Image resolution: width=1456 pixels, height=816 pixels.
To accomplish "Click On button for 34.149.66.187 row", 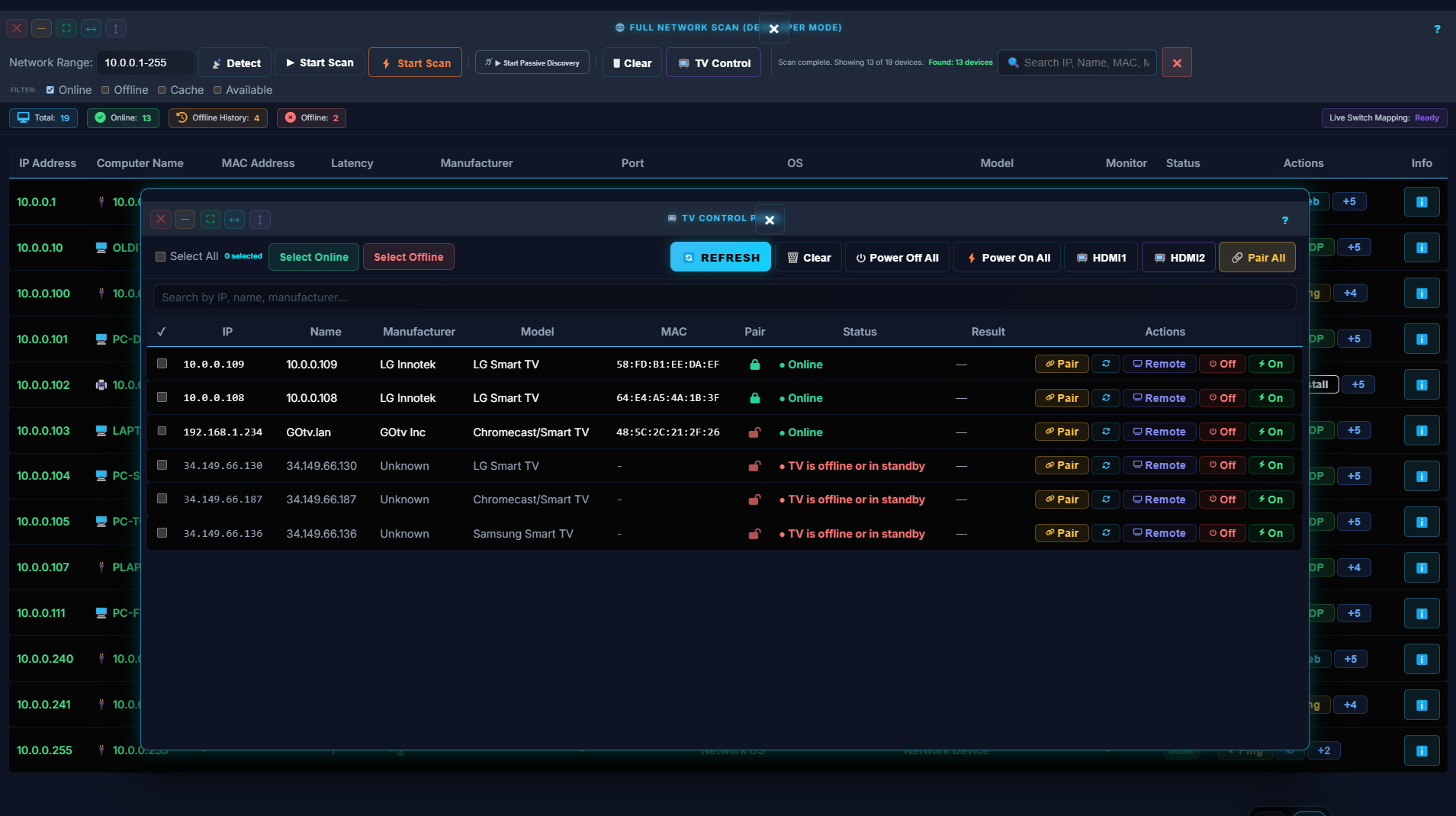I will coord(1271,500).
